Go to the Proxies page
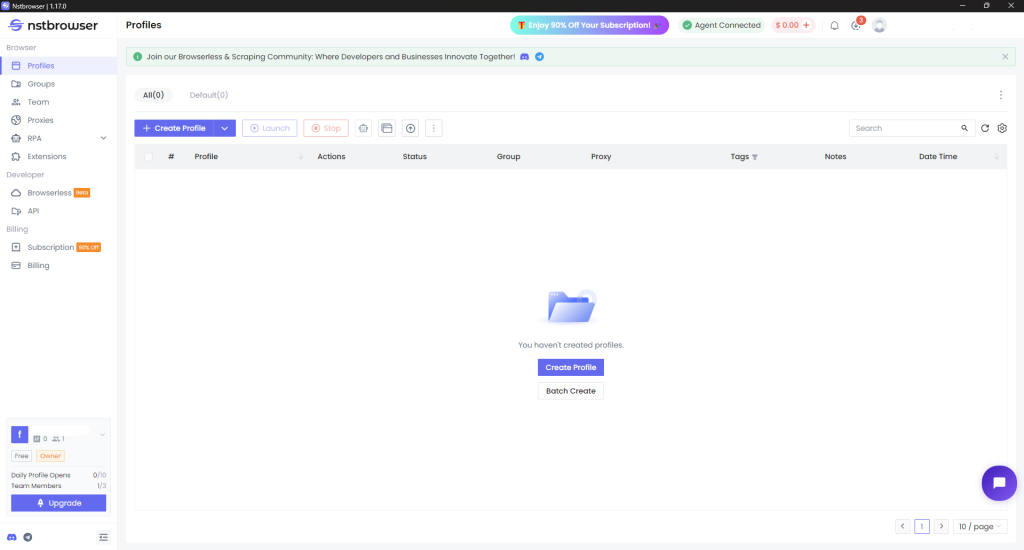Viewport: 1024px width, 550px height. coord(59,120)
